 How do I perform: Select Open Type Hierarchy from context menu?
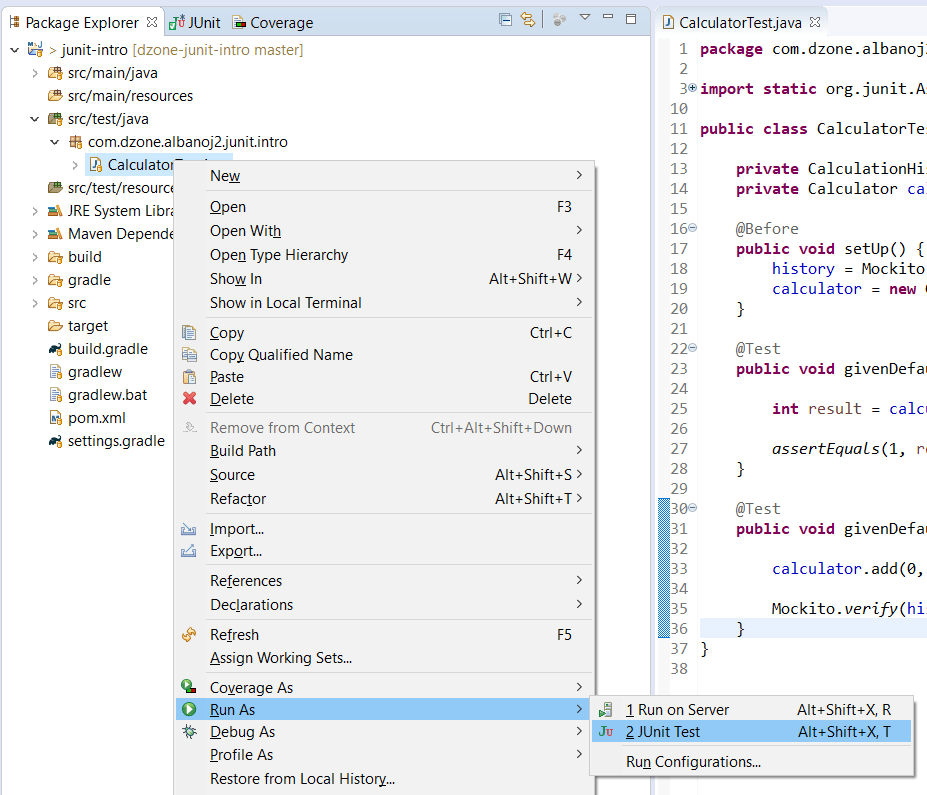point(277,255)
